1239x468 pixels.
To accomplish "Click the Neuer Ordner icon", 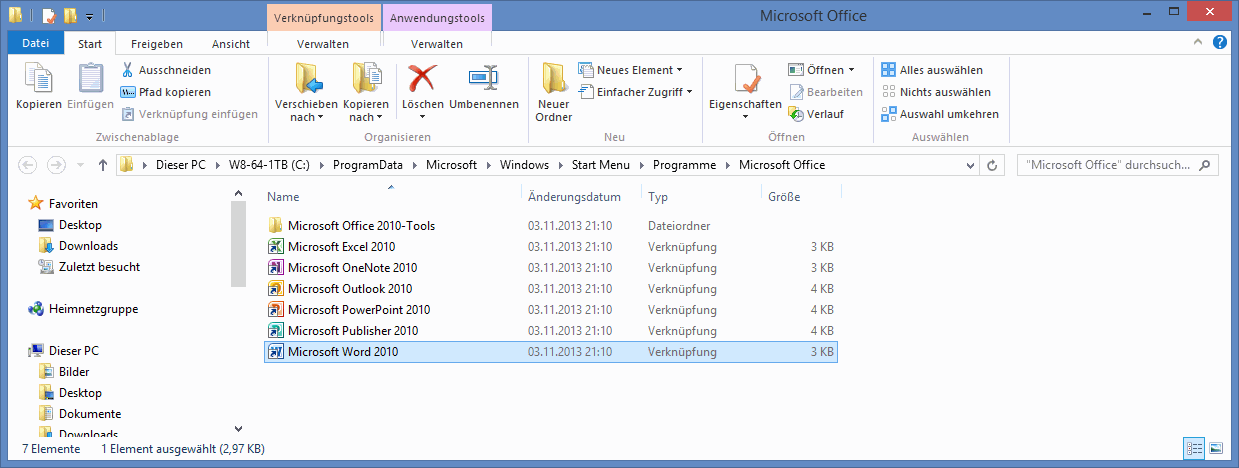I will (x=553, y=80).
